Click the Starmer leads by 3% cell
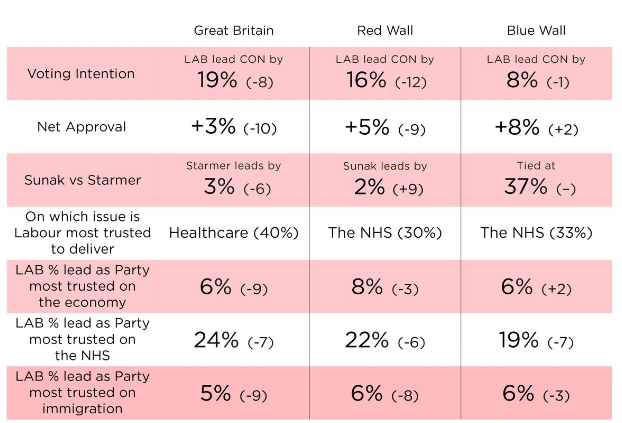 coord(234,180)
